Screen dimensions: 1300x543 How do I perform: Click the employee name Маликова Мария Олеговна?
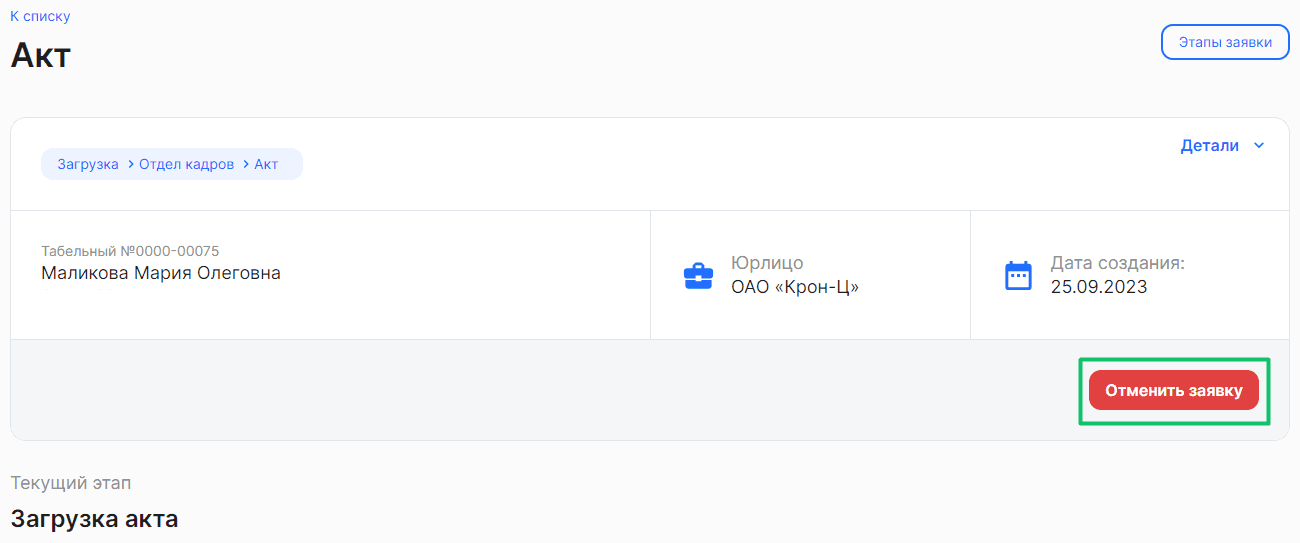click(x=161, y=273)
